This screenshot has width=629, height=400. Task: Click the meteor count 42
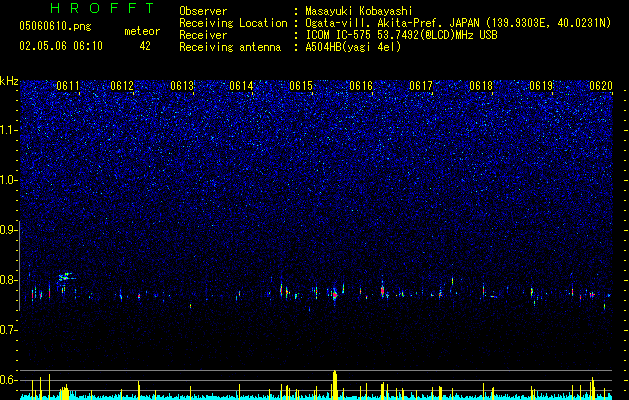145,46
